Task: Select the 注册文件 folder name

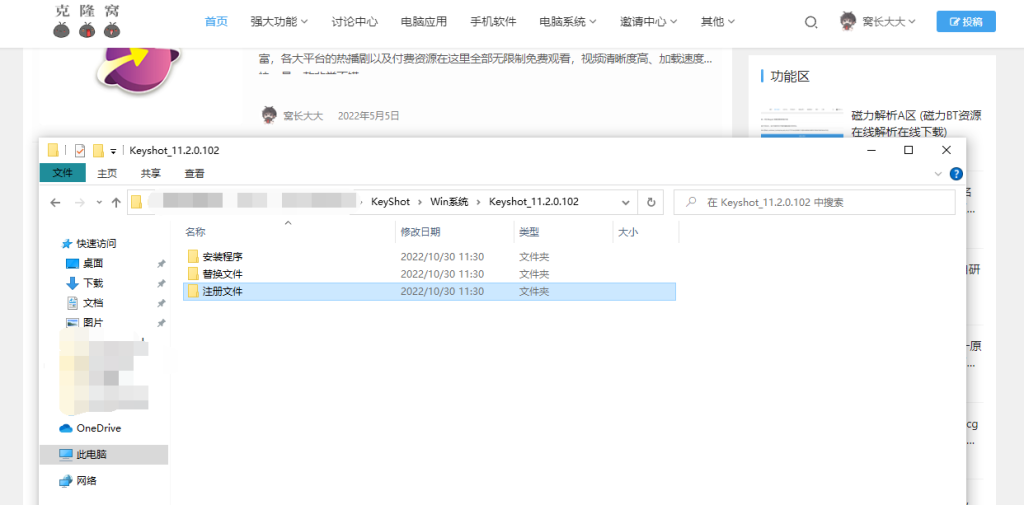Action: 223,291
